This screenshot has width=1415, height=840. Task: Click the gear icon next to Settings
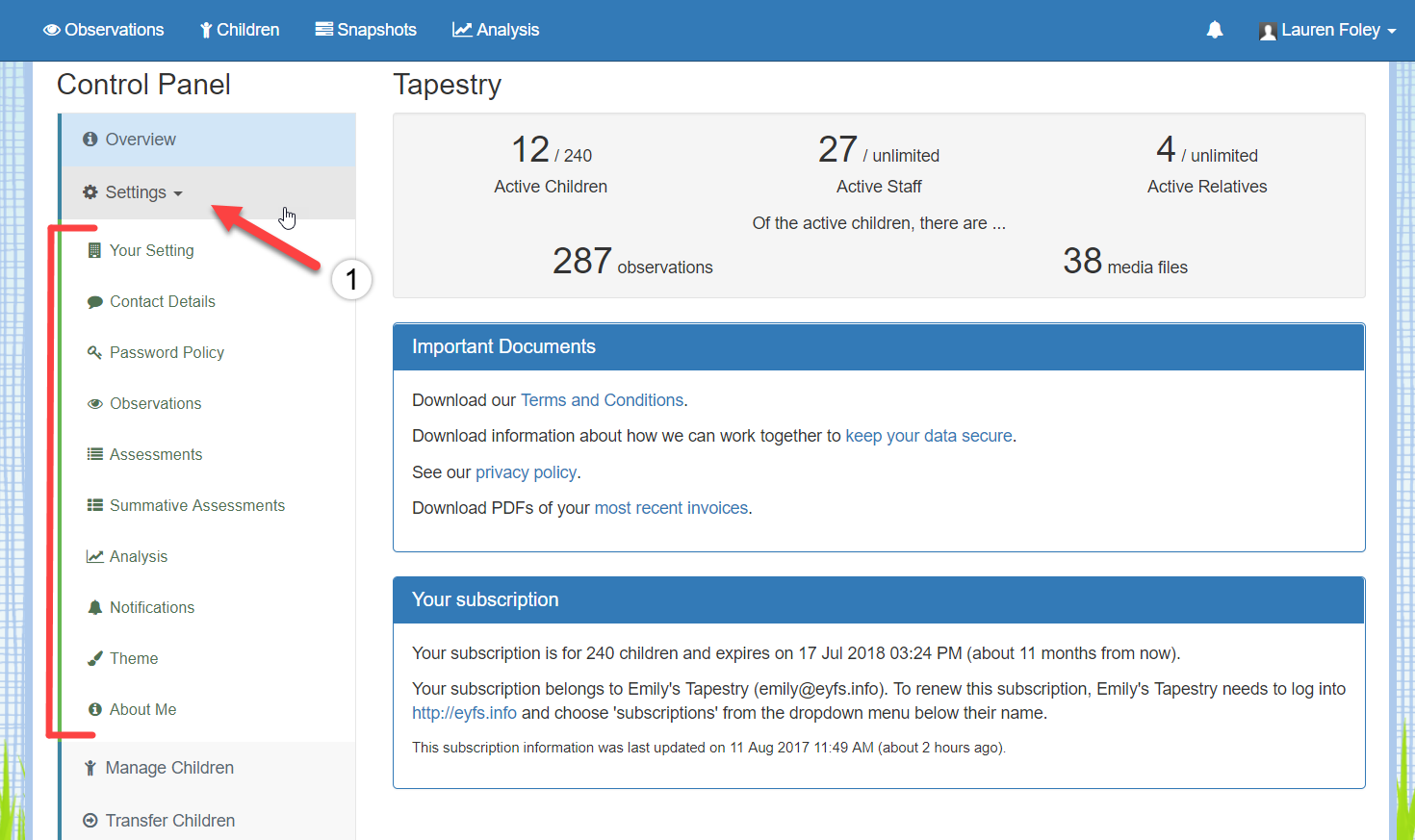90,192
